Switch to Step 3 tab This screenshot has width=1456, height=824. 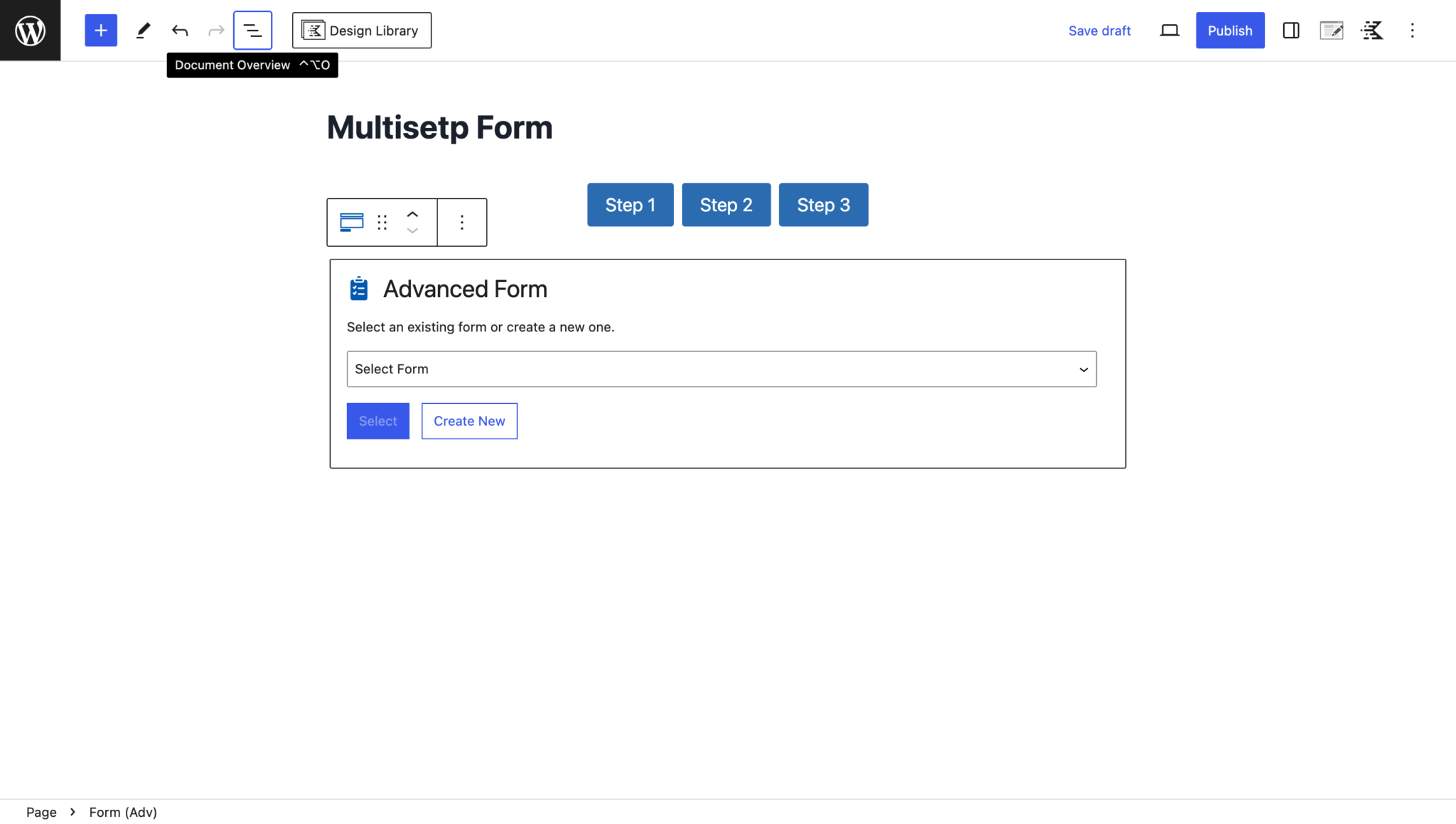click(823, 204)
